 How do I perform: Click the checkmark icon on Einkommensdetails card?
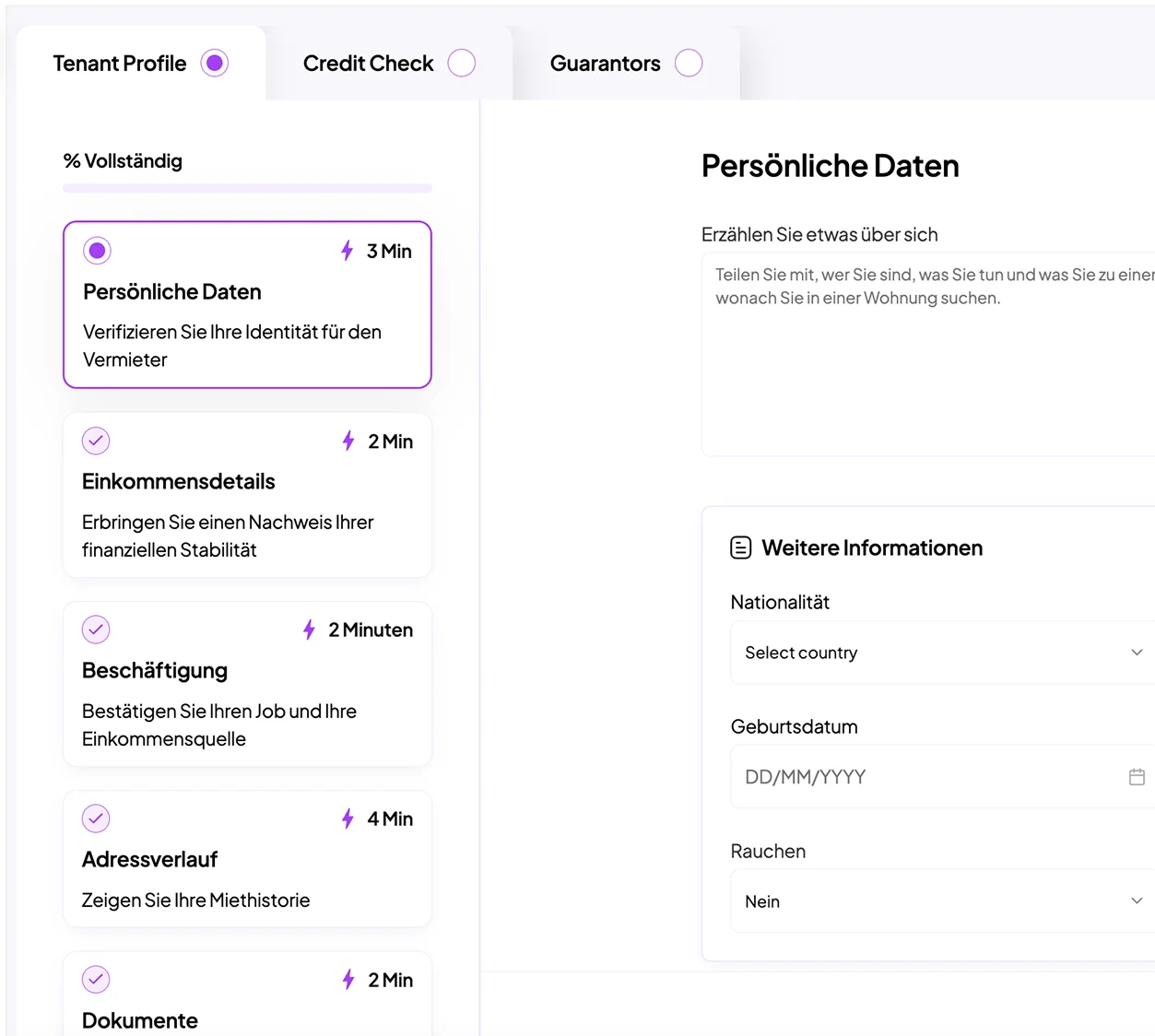(96, 441)
